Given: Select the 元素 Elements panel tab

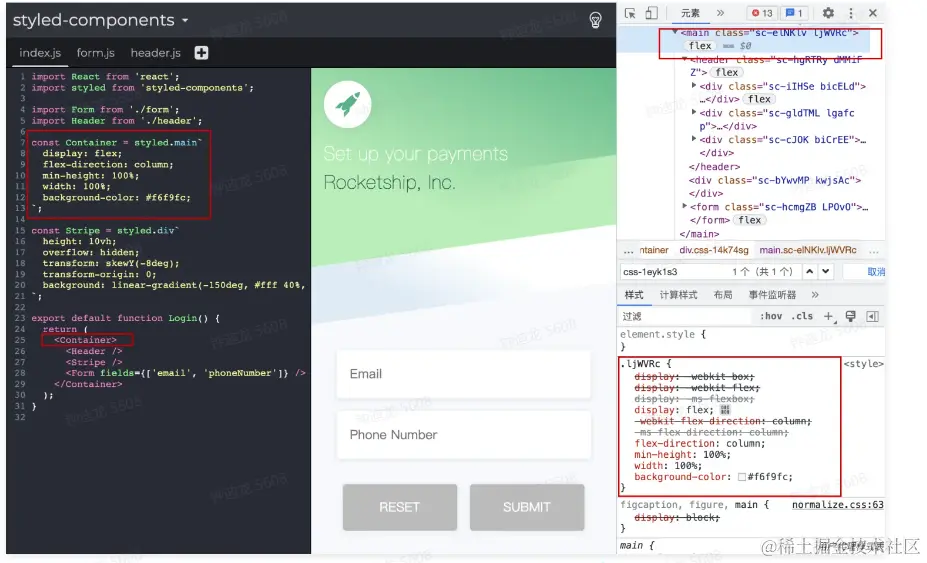Looking at the screenshot, I should pyautogui.click(x=690, y=13).
